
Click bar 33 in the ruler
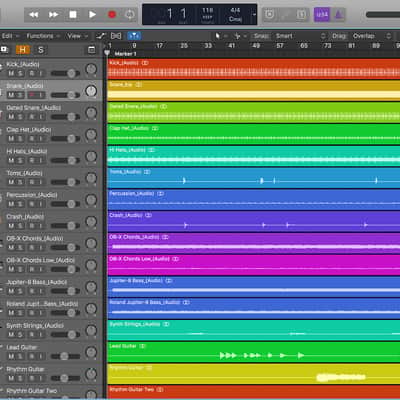point(208,46)
